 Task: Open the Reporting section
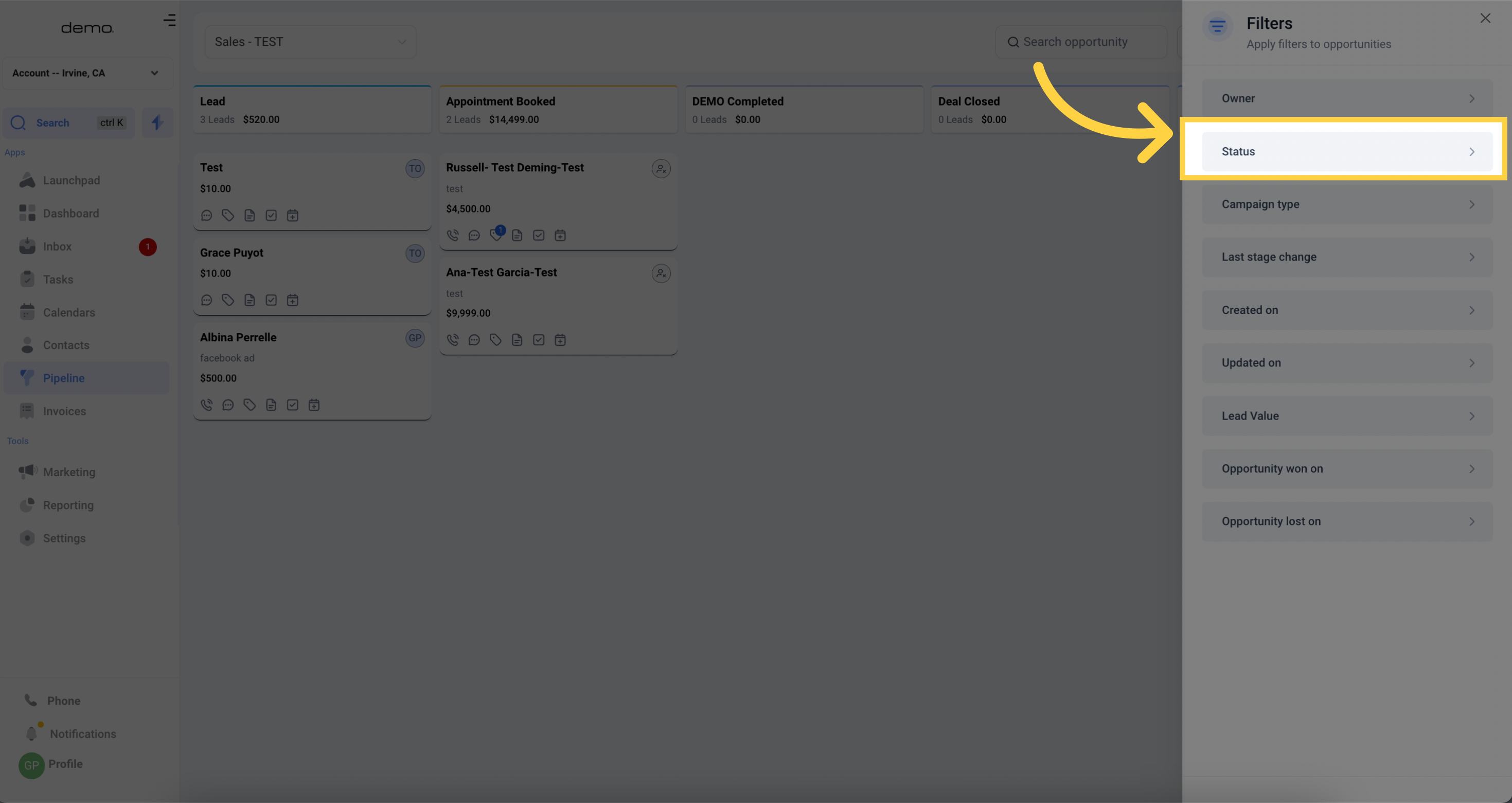click(68, 505)
